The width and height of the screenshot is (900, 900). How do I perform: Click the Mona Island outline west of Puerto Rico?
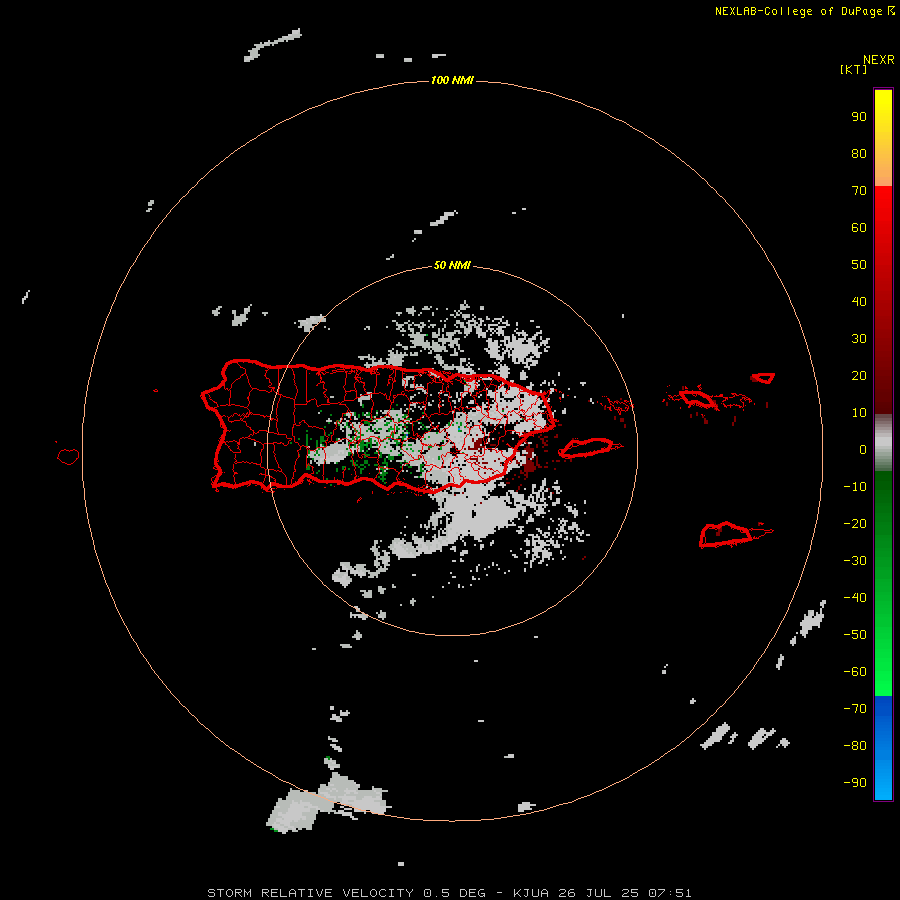(68, 456)
